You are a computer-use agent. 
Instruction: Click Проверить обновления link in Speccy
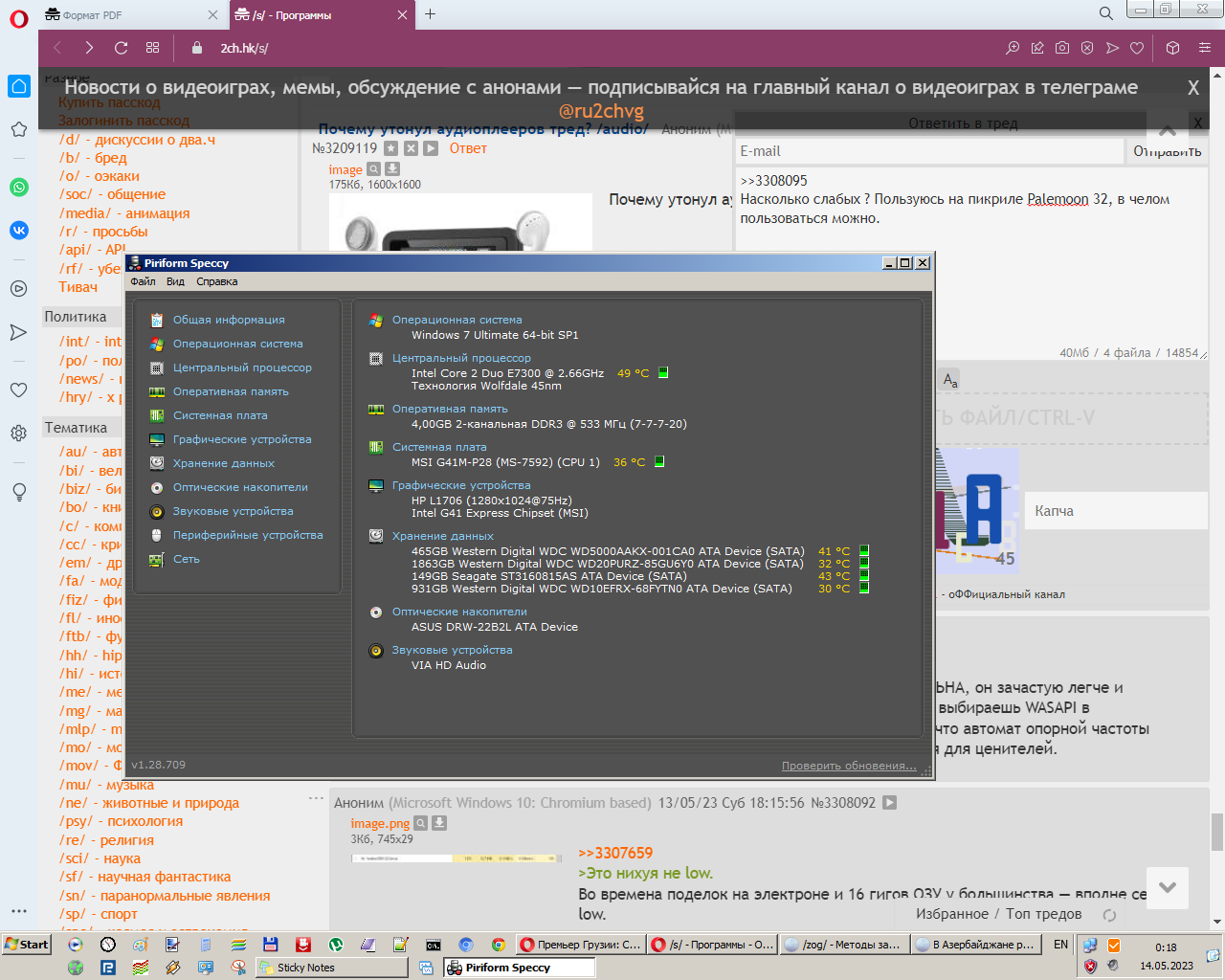(849, 766)
